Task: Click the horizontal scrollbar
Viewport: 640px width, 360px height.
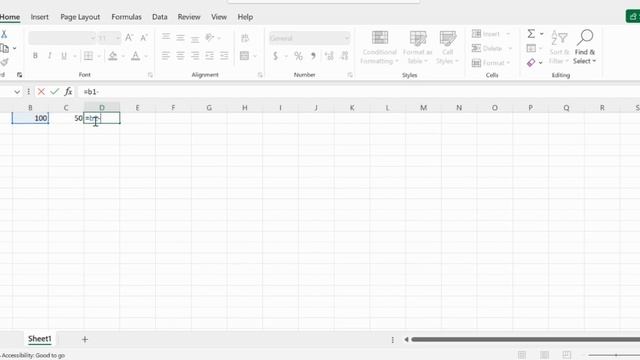Action: (525, 339)
